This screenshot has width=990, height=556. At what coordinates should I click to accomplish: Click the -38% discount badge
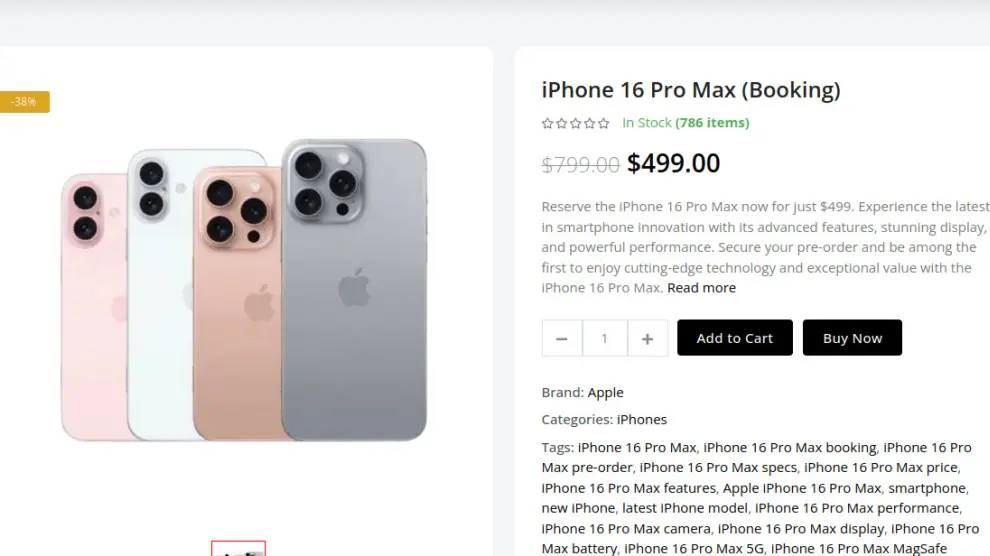pyautogui.click(x=23, y=102)
